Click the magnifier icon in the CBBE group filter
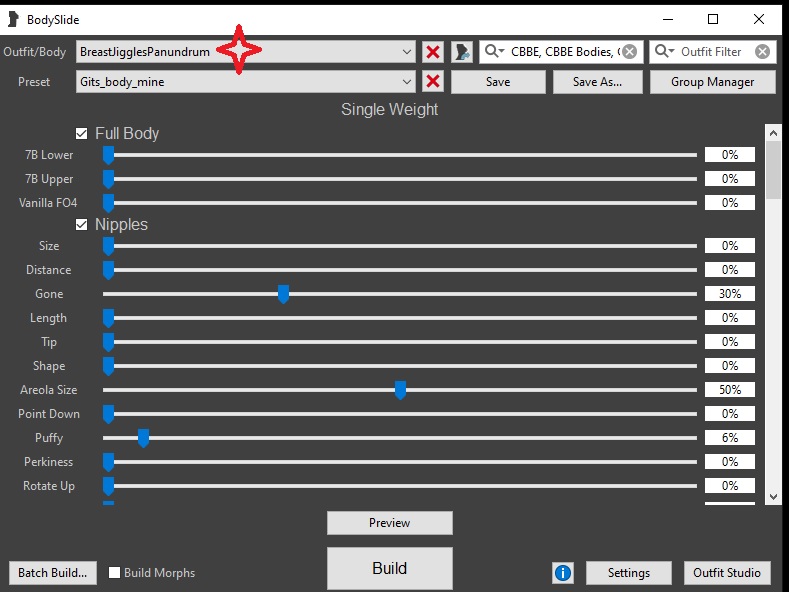 (495, 52)
